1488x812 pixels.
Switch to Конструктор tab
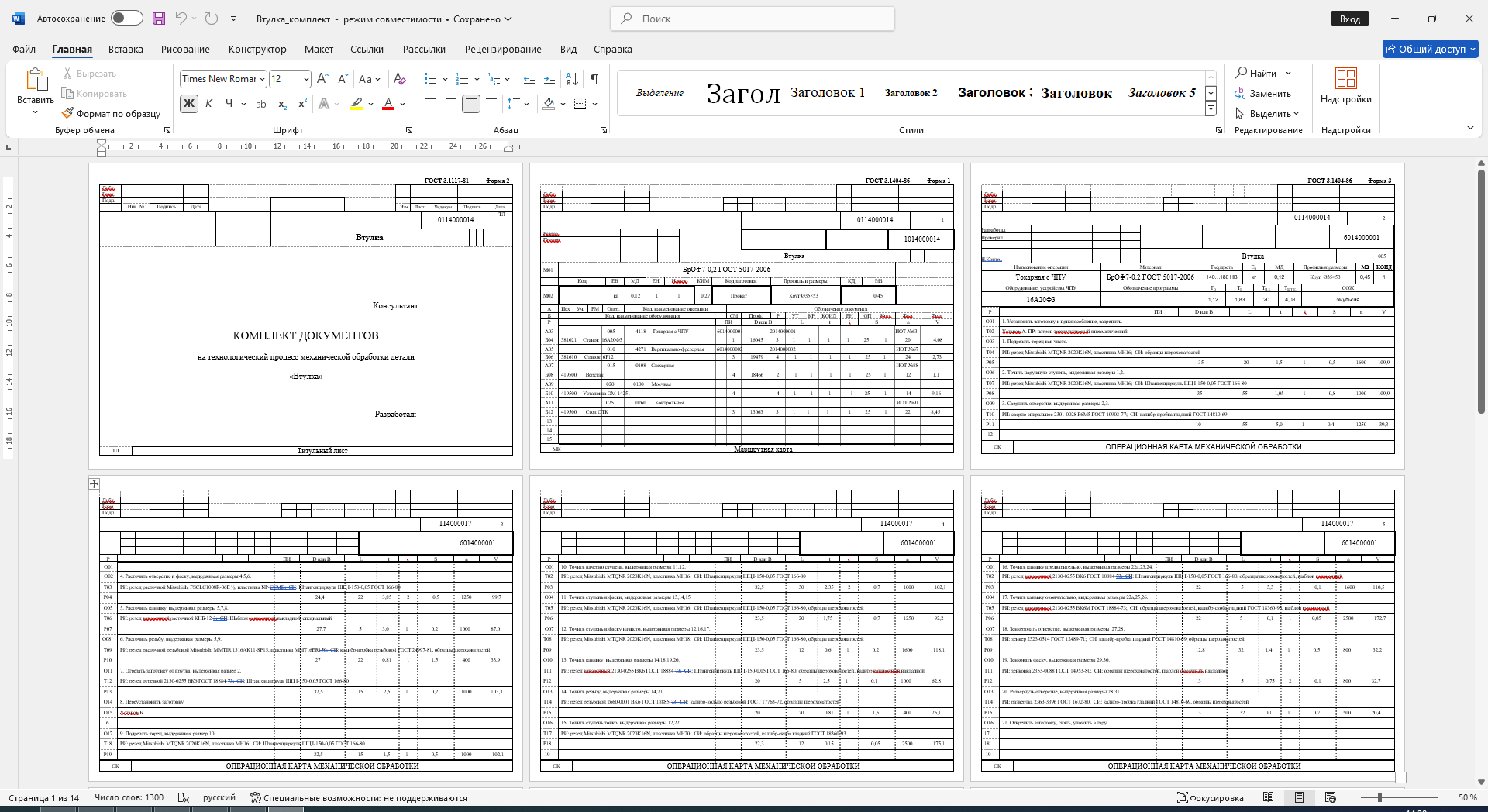[257, 49]
